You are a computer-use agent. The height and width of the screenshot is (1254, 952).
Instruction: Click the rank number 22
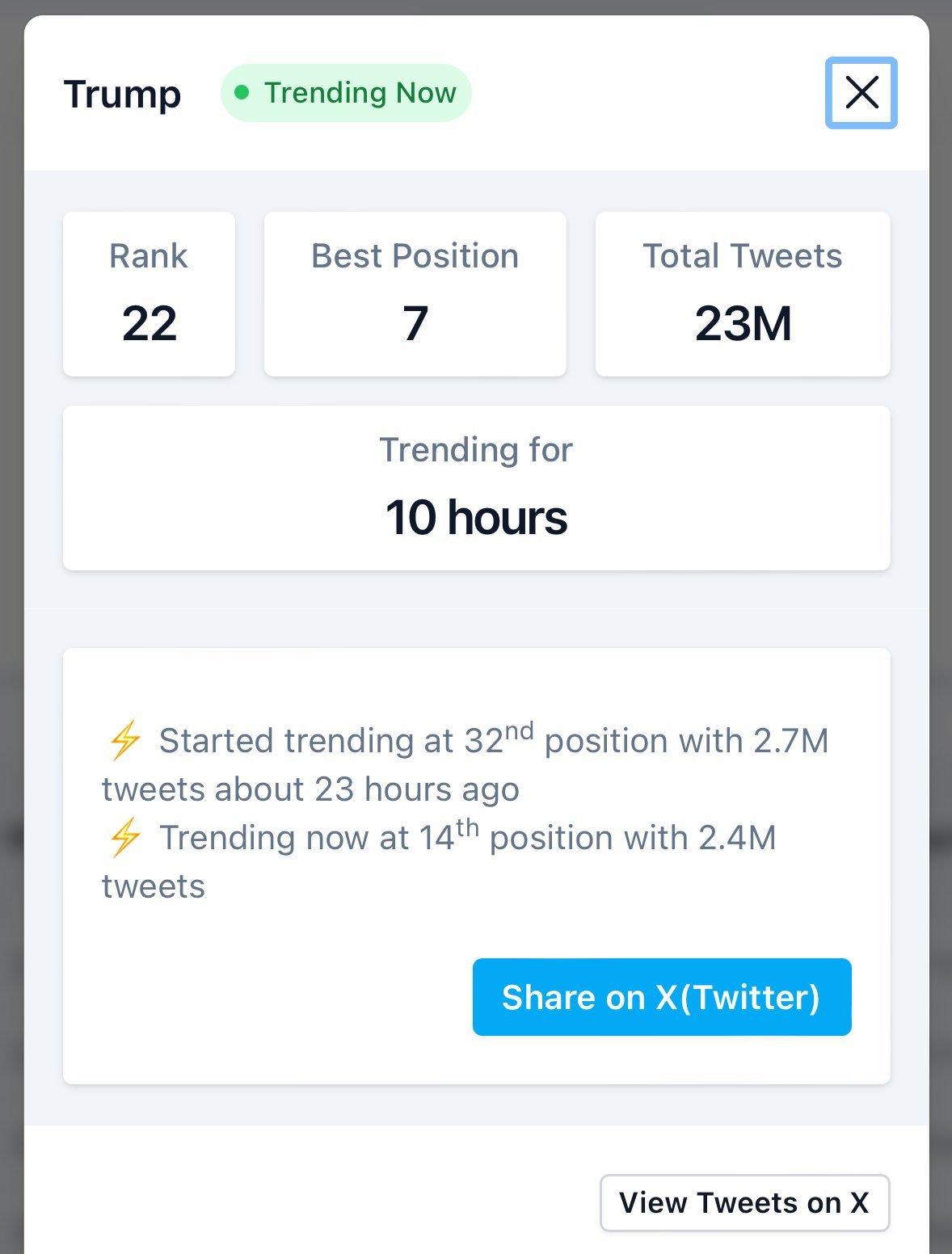pyautogui.click(x=149, y=324)
